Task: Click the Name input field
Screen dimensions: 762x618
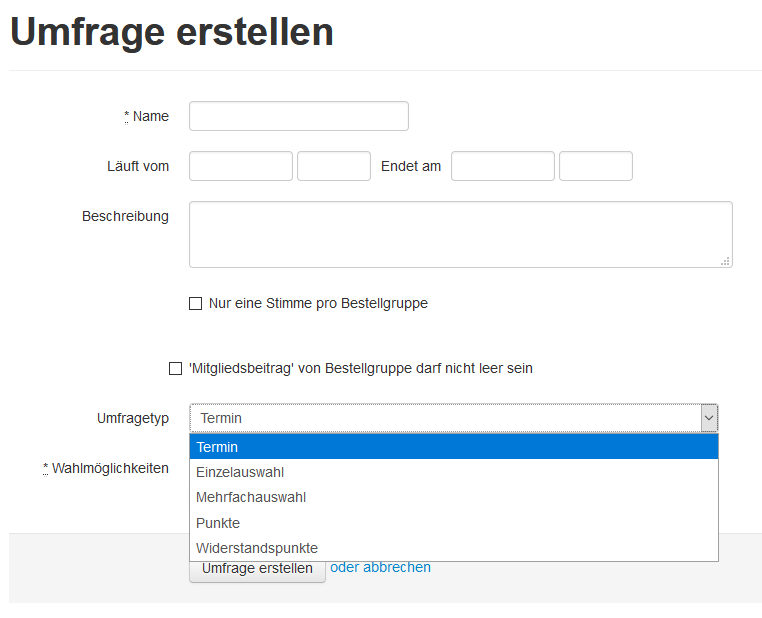Action: point(298,116)
